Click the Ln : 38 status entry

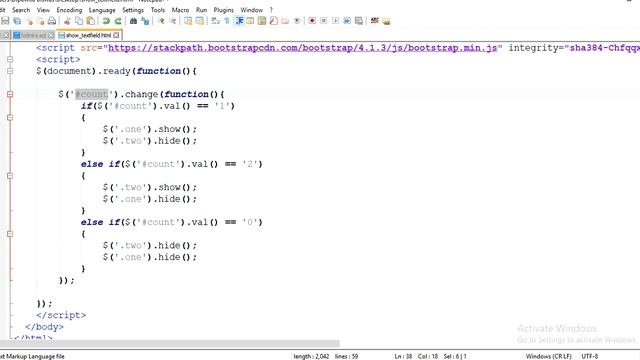coord(403,356)
